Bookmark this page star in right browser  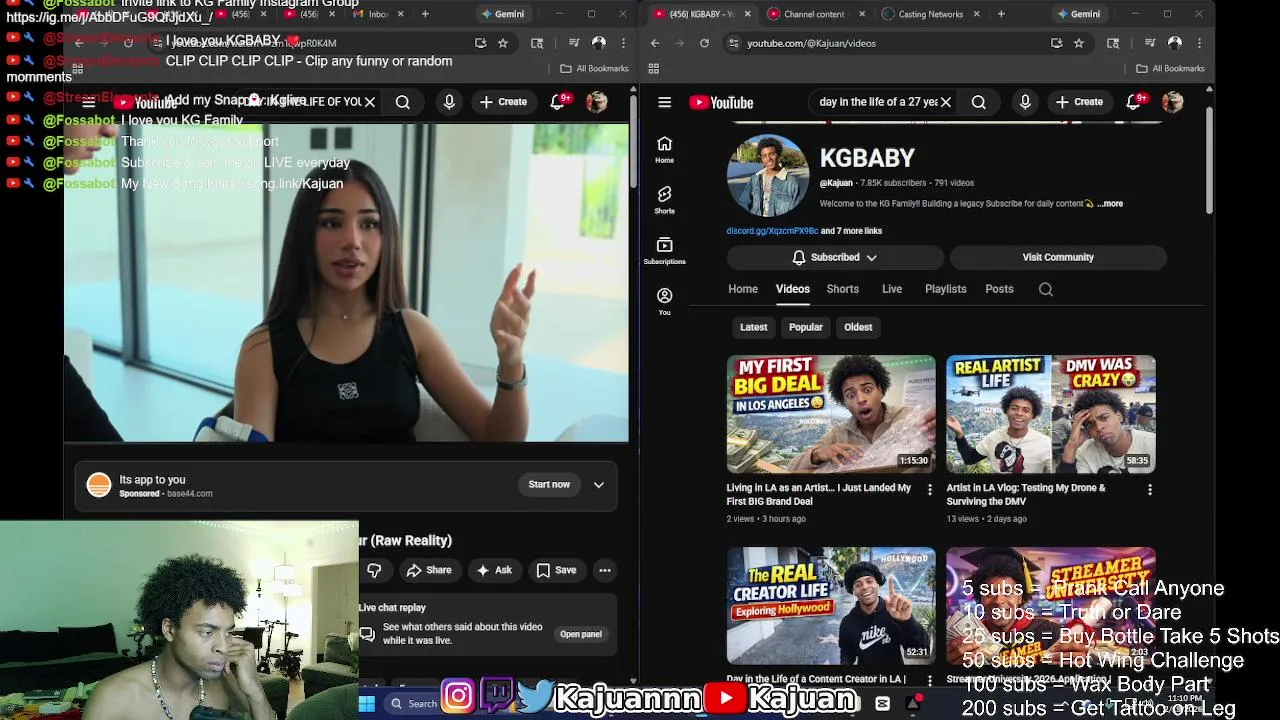point(1079,43)
